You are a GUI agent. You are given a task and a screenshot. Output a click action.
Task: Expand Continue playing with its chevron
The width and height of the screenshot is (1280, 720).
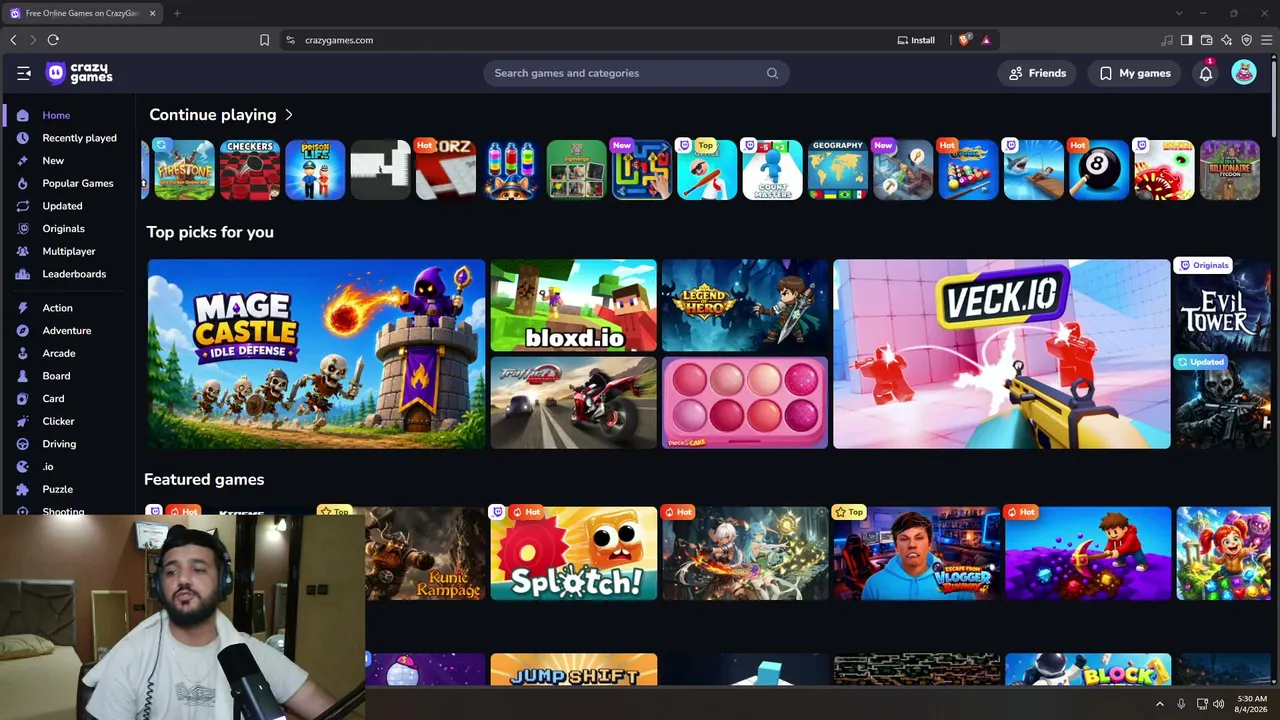click(289, 115)
